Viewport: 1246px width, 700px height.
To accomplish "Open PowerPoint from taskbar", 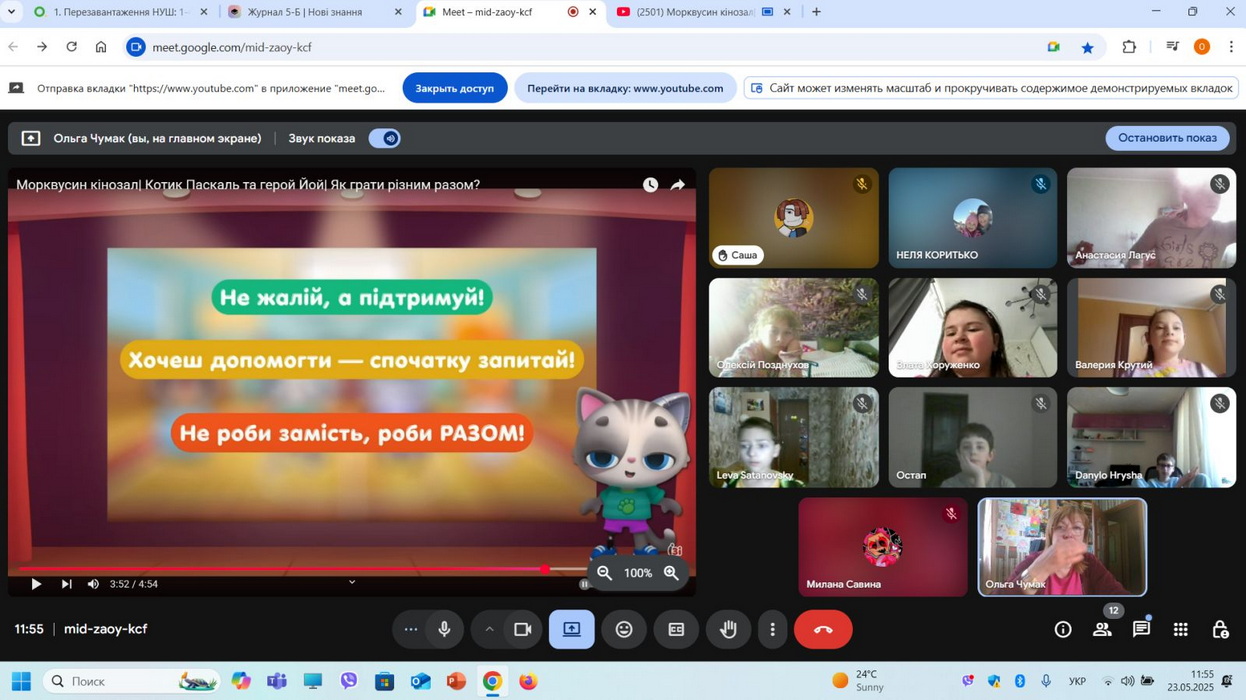I will point(456,681).
